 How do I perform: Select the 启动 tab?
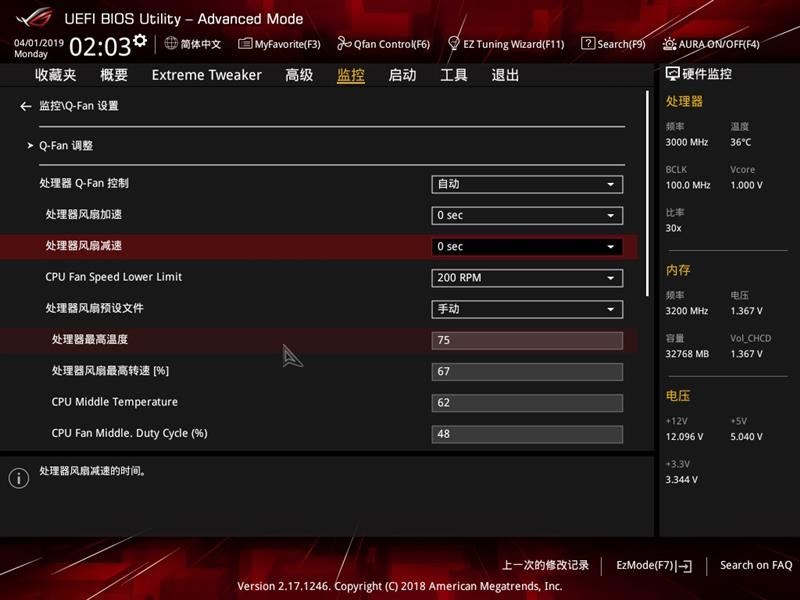tap(402, 75)
